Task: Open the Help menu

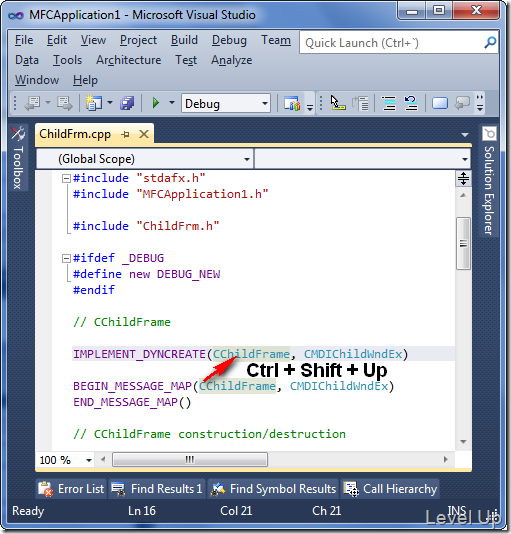Action: 85,80
